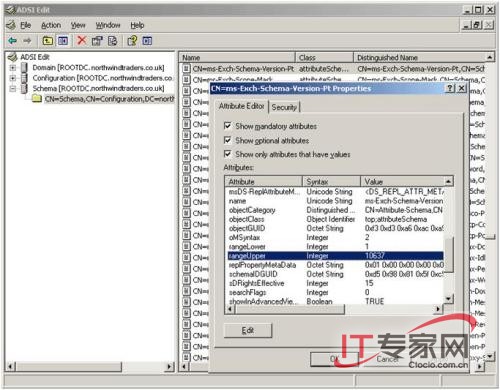The height and width of the screenshot is (390, 500).
Task: Click the red Delete X toolbar icon
Action: click(81, 40)
